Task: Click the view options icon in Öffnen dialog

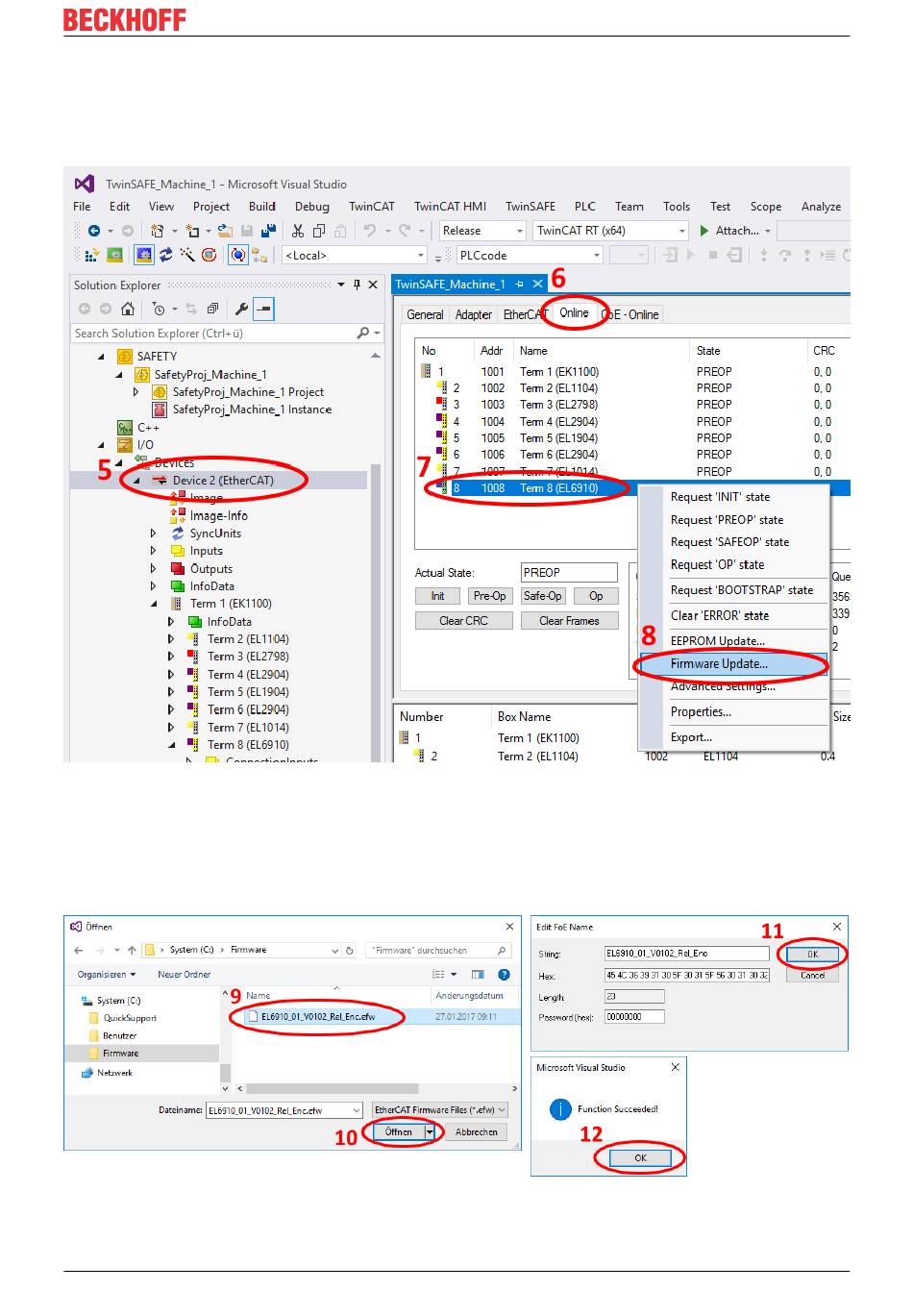Action: point(438,974)
